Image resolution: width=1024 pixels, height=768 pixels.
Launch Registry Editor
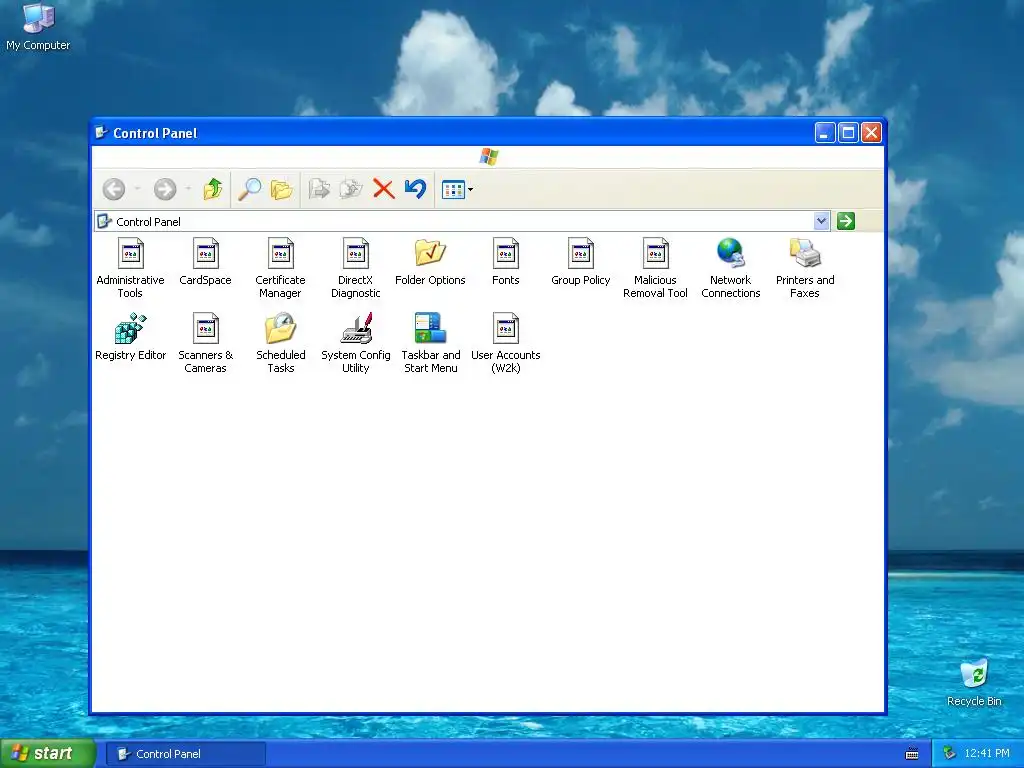(130, 336)
